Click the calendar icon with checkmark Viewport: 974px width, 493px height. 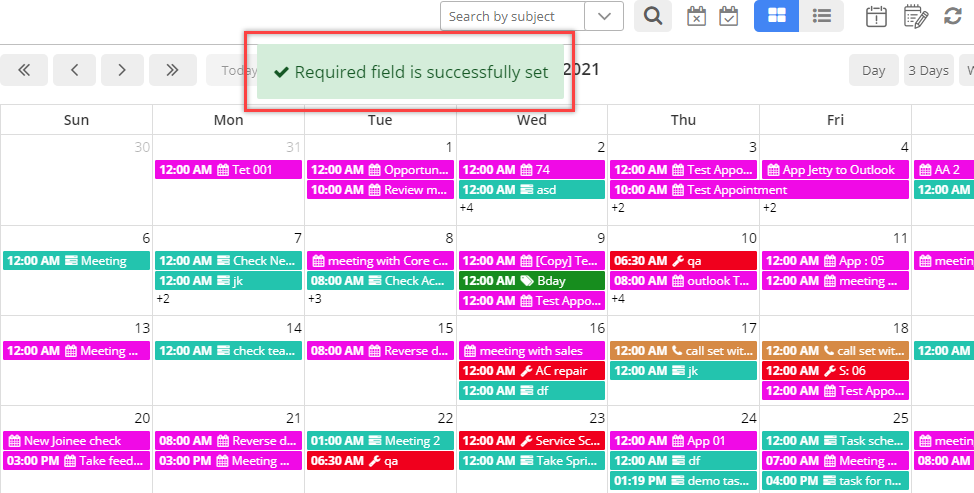tap(729, 17)
